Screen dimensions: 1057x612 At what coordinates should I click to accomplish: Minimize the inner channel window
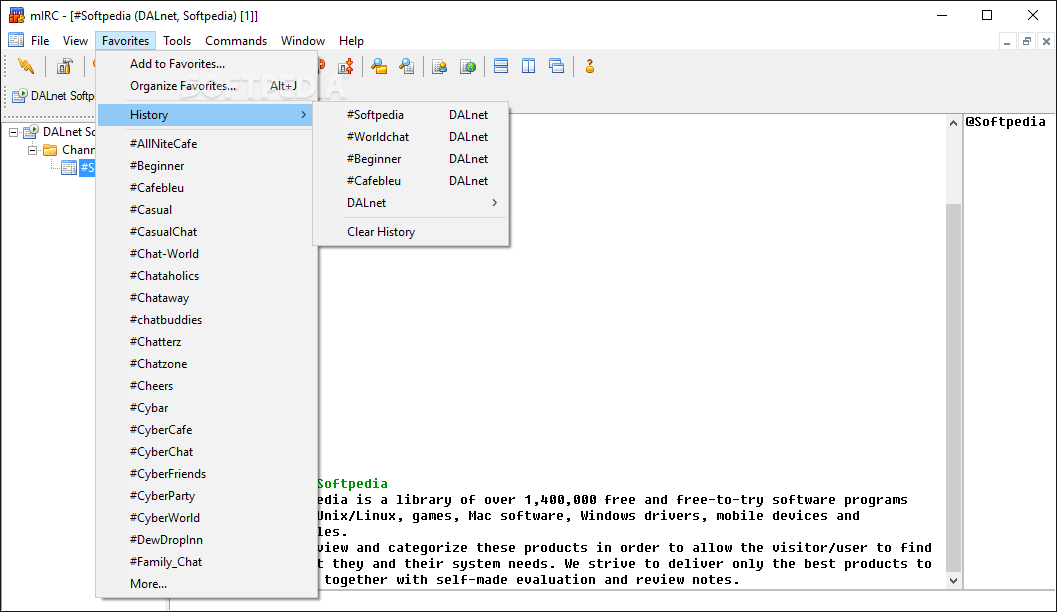pyautogui.click(x=1006, y=42)
